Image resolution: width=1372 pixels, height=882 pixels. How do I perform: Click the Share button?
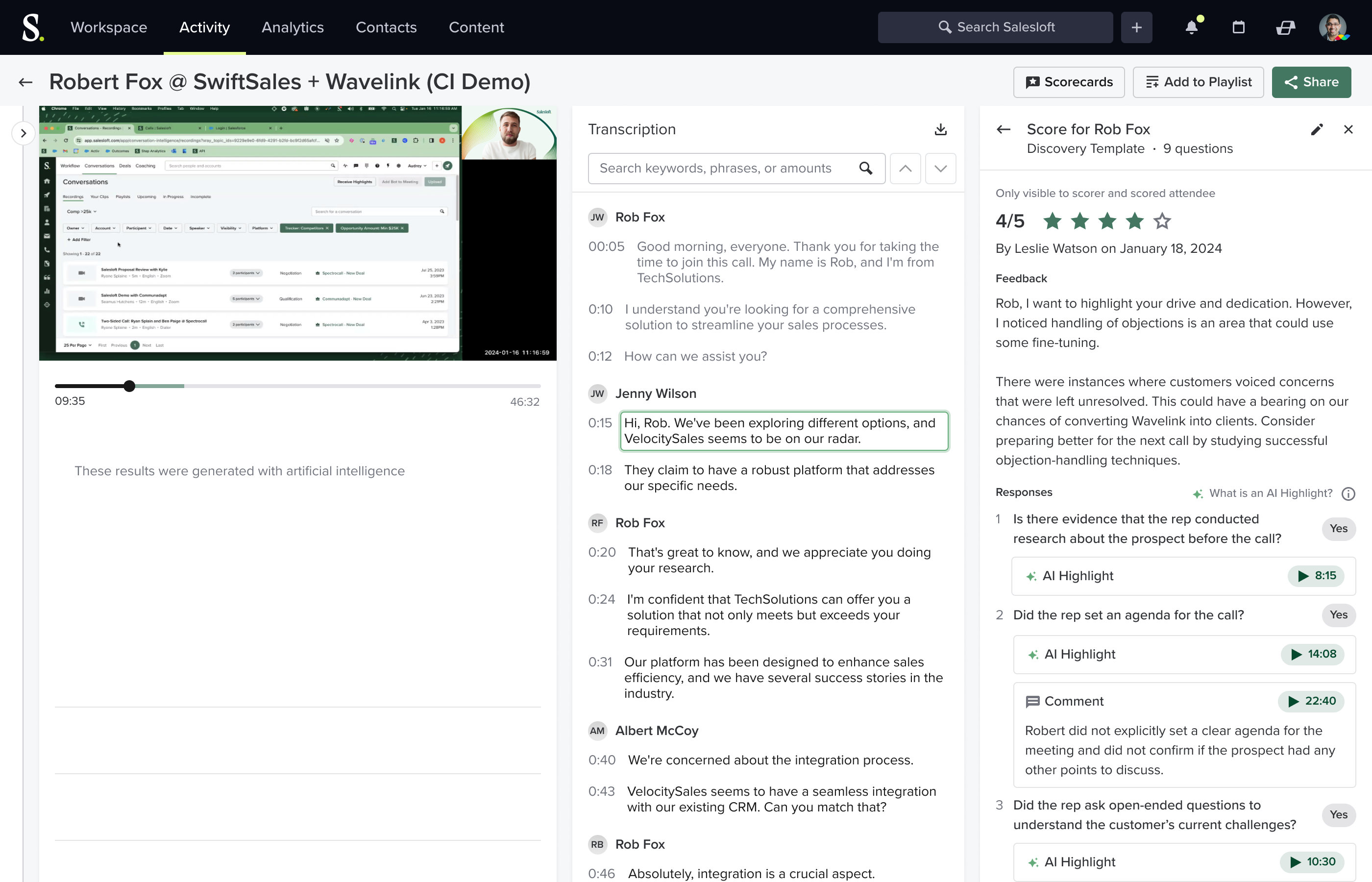click(1311, 82)
